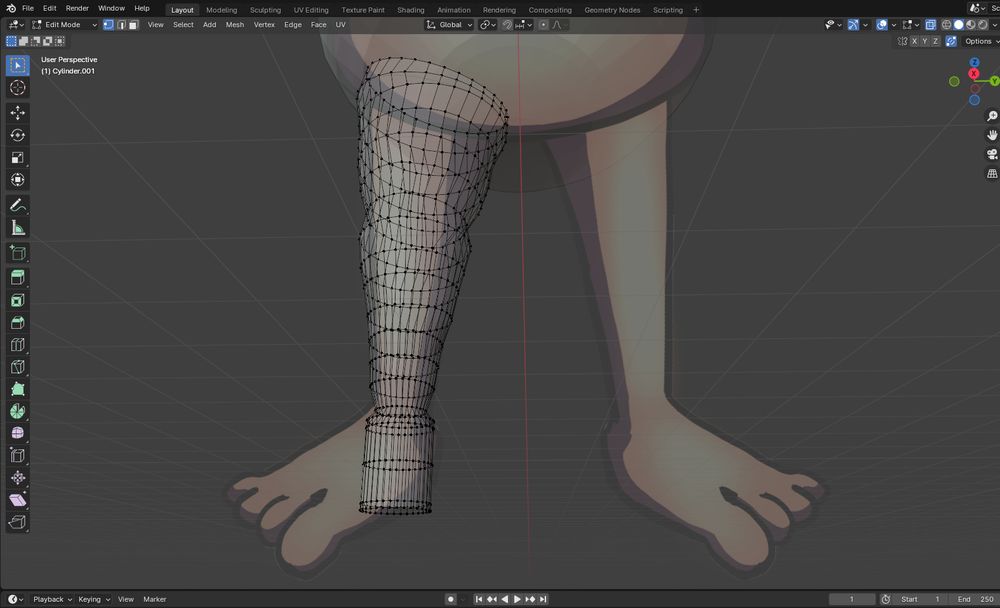Screen dimensions: 1000x608
Task: Select the Annotate pencil tool
Action: click(18, 205)
